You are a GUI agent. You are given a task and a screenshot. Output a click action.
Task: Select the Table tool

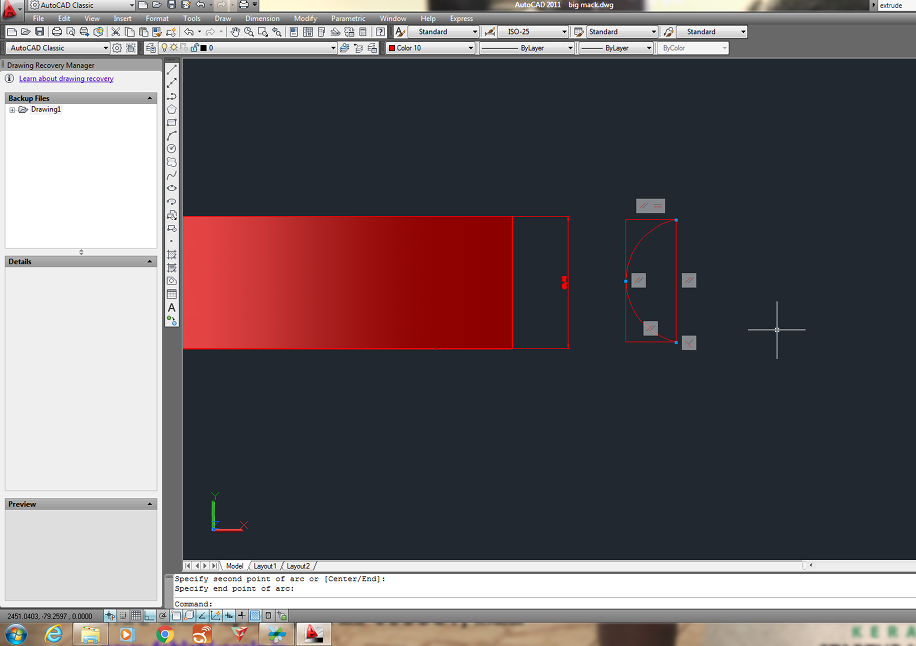(x=172, y=294)
